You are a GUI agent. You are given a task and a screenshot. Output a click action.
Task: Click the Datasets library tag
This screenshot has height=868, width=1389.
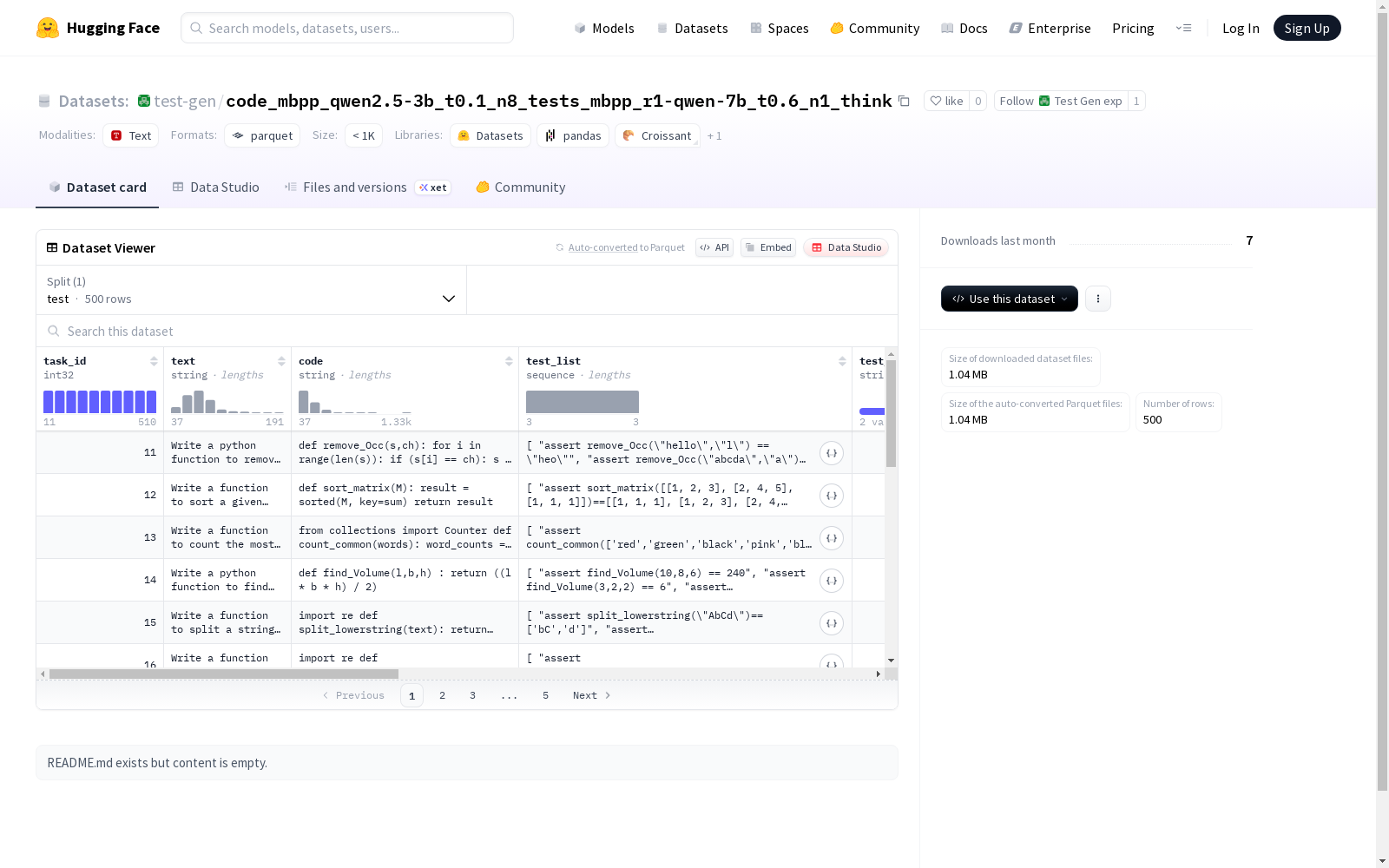[x=490, y=135]
